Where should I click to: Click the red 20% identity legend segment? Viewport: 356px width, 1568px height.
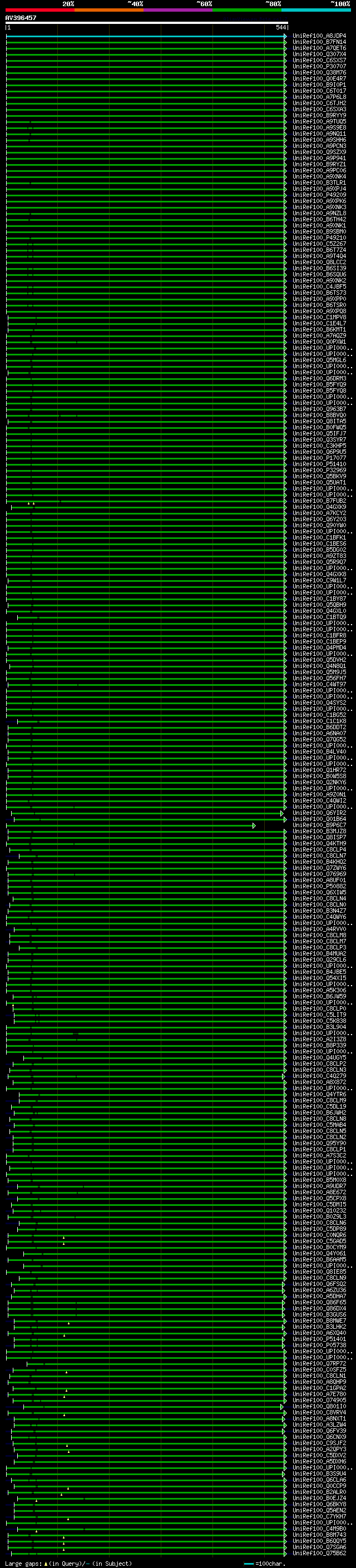[x=40, y=10]
